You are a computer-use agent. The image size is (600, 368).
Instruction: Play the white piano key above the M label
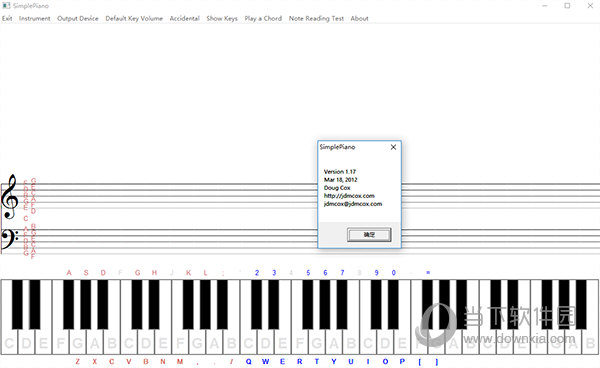(180, 342)
